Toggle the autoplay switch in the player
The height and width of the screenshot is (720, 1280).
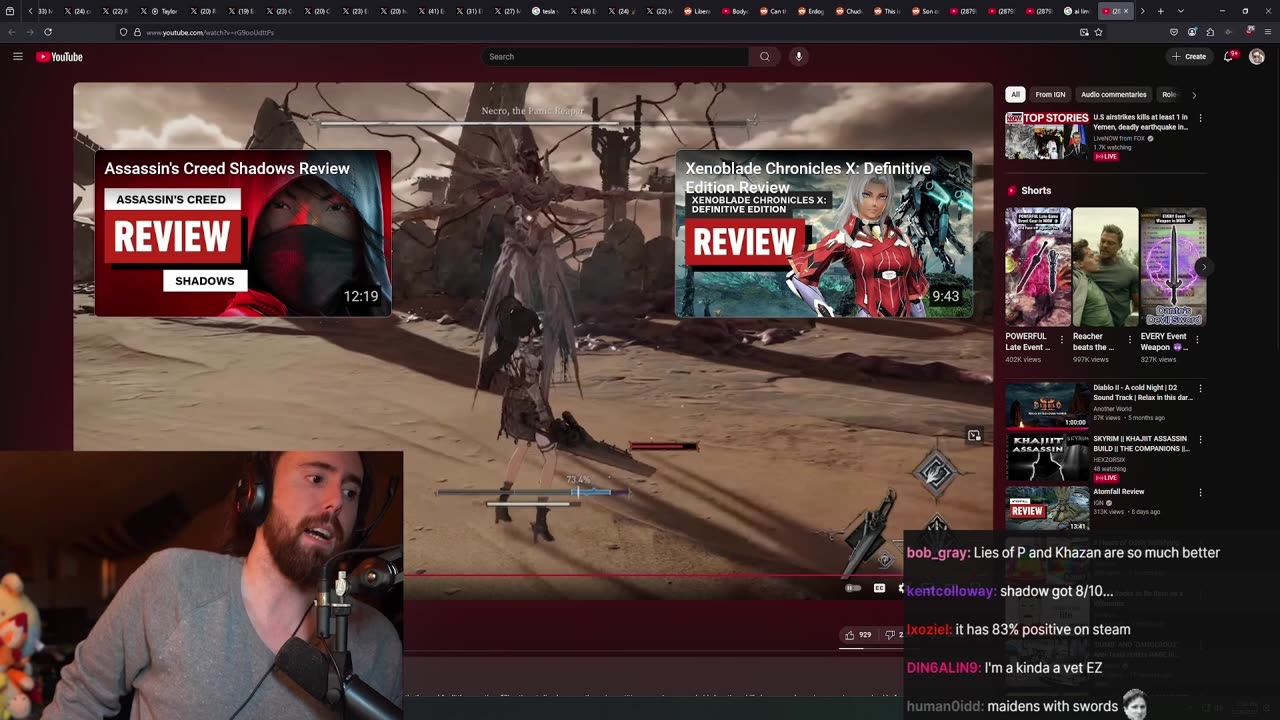pos(853,588)
